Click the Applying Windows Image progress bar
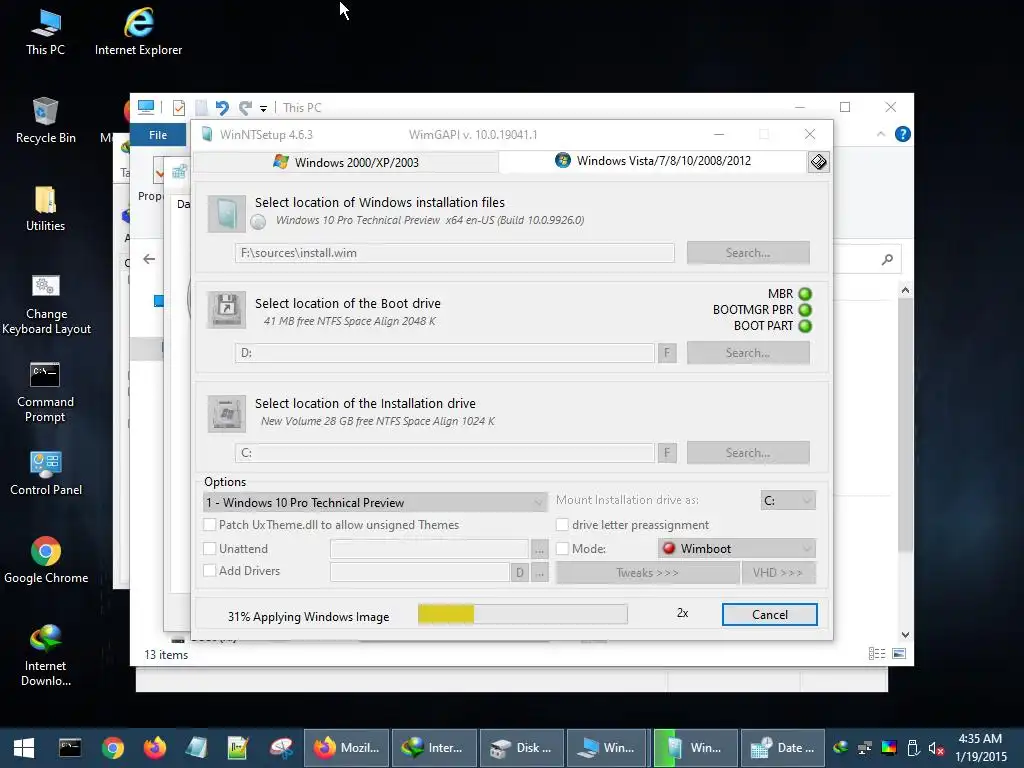This screenshot has height=768, width=1024. pyautogui.click(x=522, y=614)
